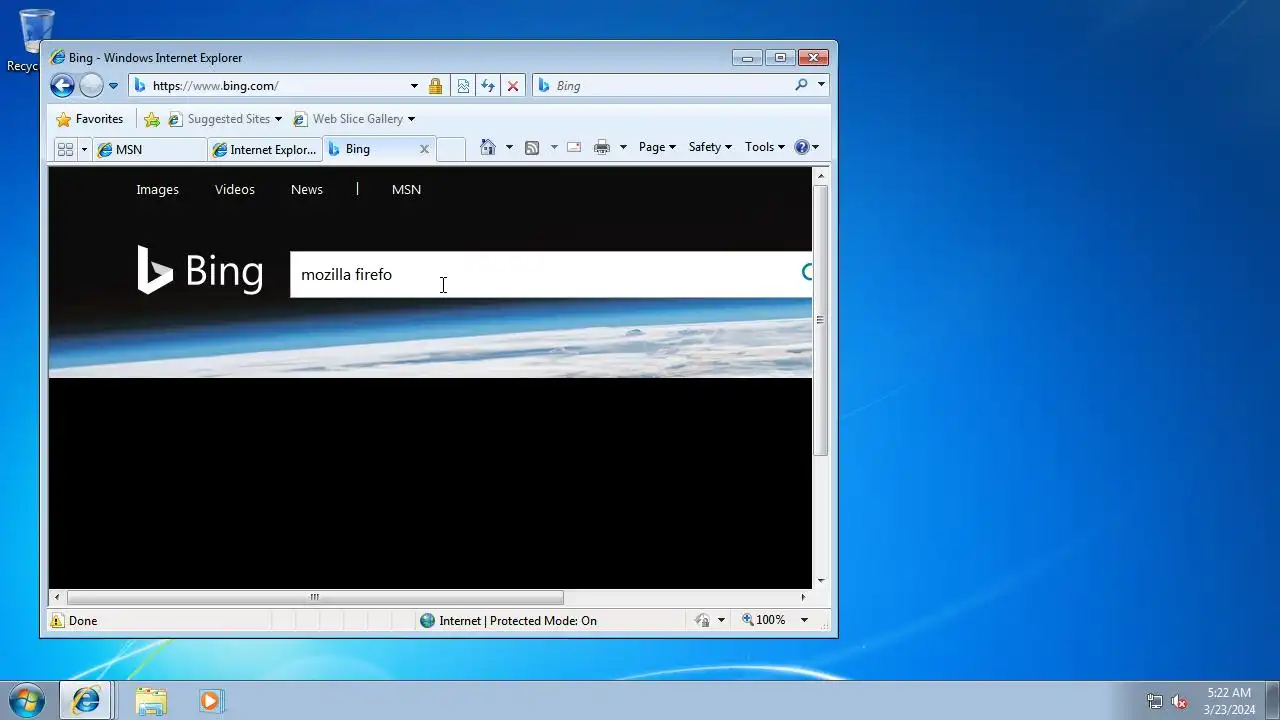
Task: Open a new blank tab
Action: (x=451, y=149)
